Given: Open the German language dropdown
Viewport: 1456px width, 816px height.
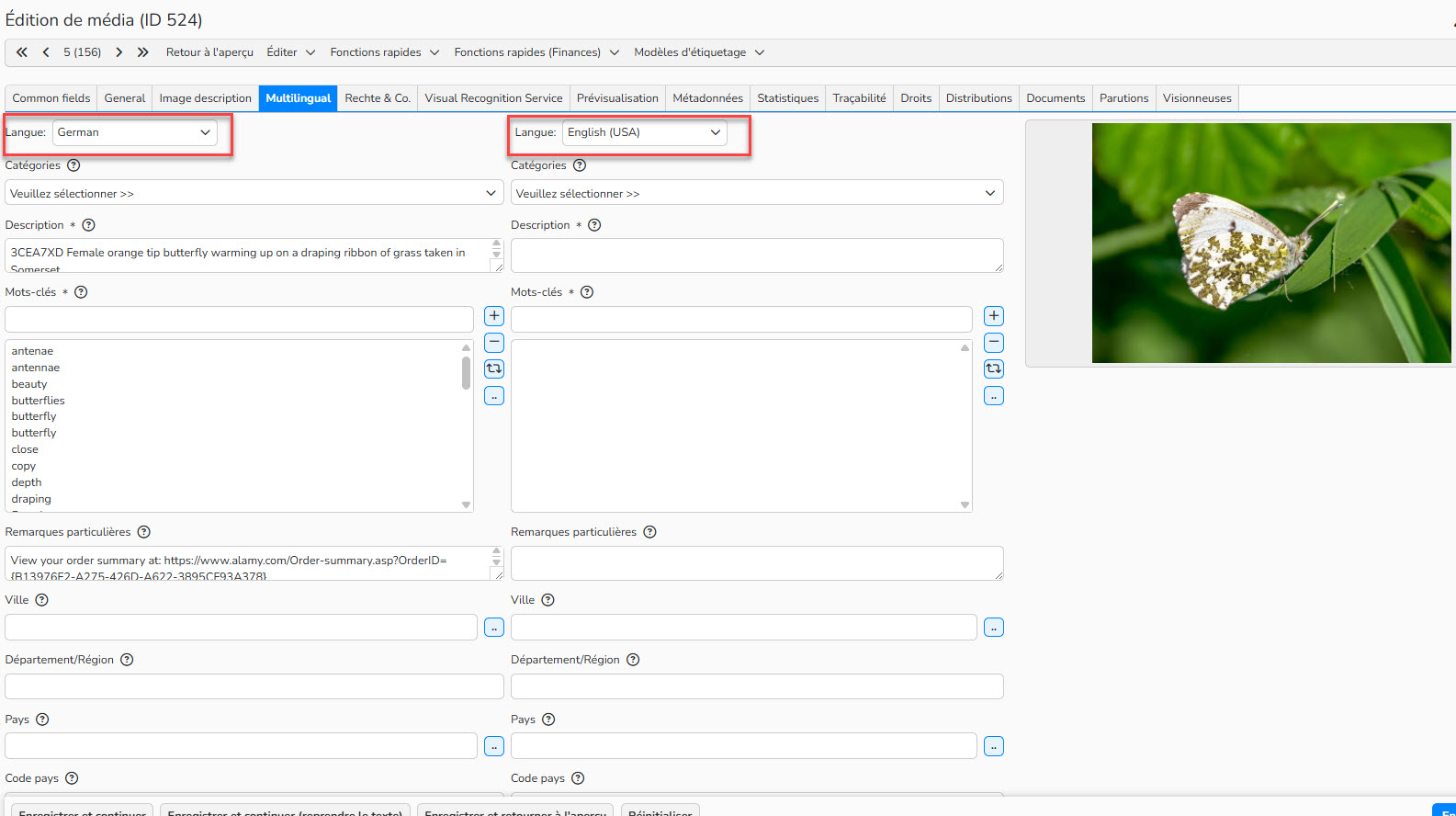Looking at the screenshot, I should click(x=135, y=132).
